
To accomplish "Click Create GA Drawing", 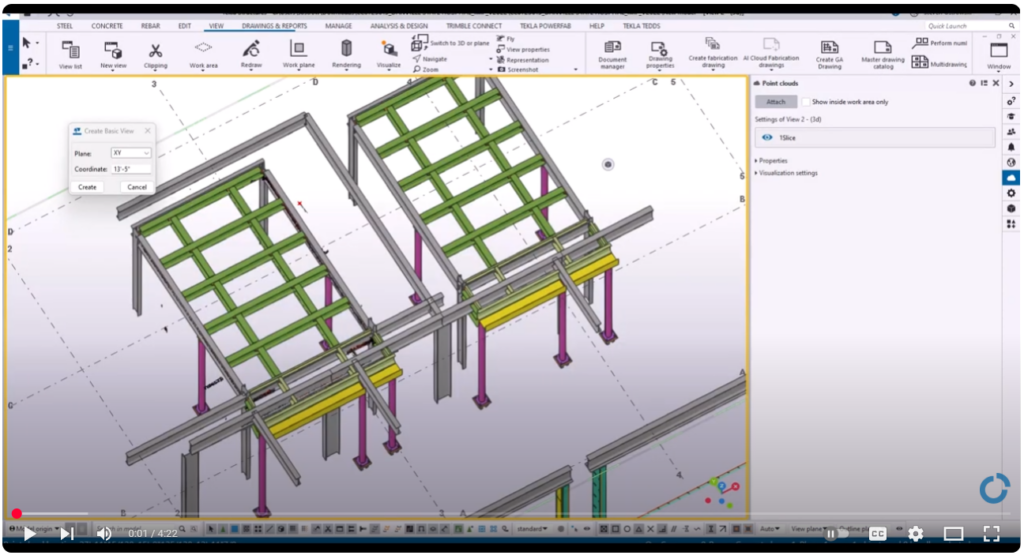I will pyautogui.click(x=829, y=55).
